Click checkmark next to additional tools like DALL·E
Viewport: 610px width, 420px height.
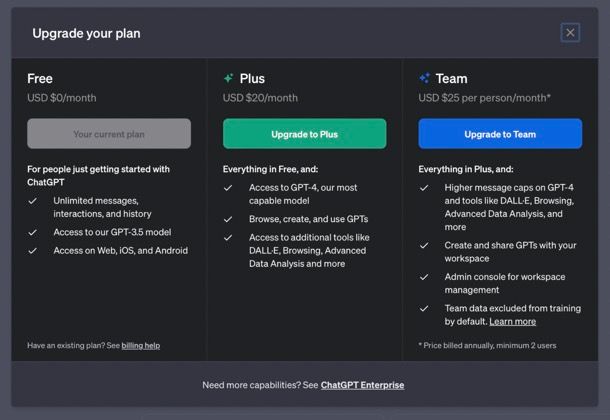[x=228, y=238]
